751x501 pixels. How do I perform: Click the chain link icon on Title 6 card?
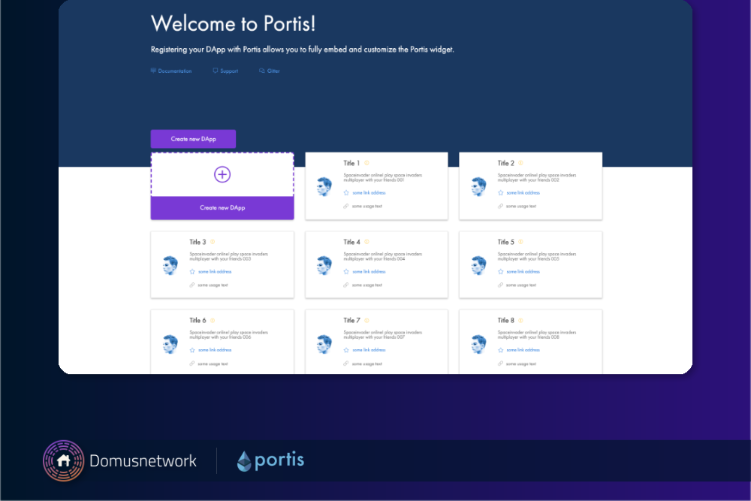tap(192, 364)
